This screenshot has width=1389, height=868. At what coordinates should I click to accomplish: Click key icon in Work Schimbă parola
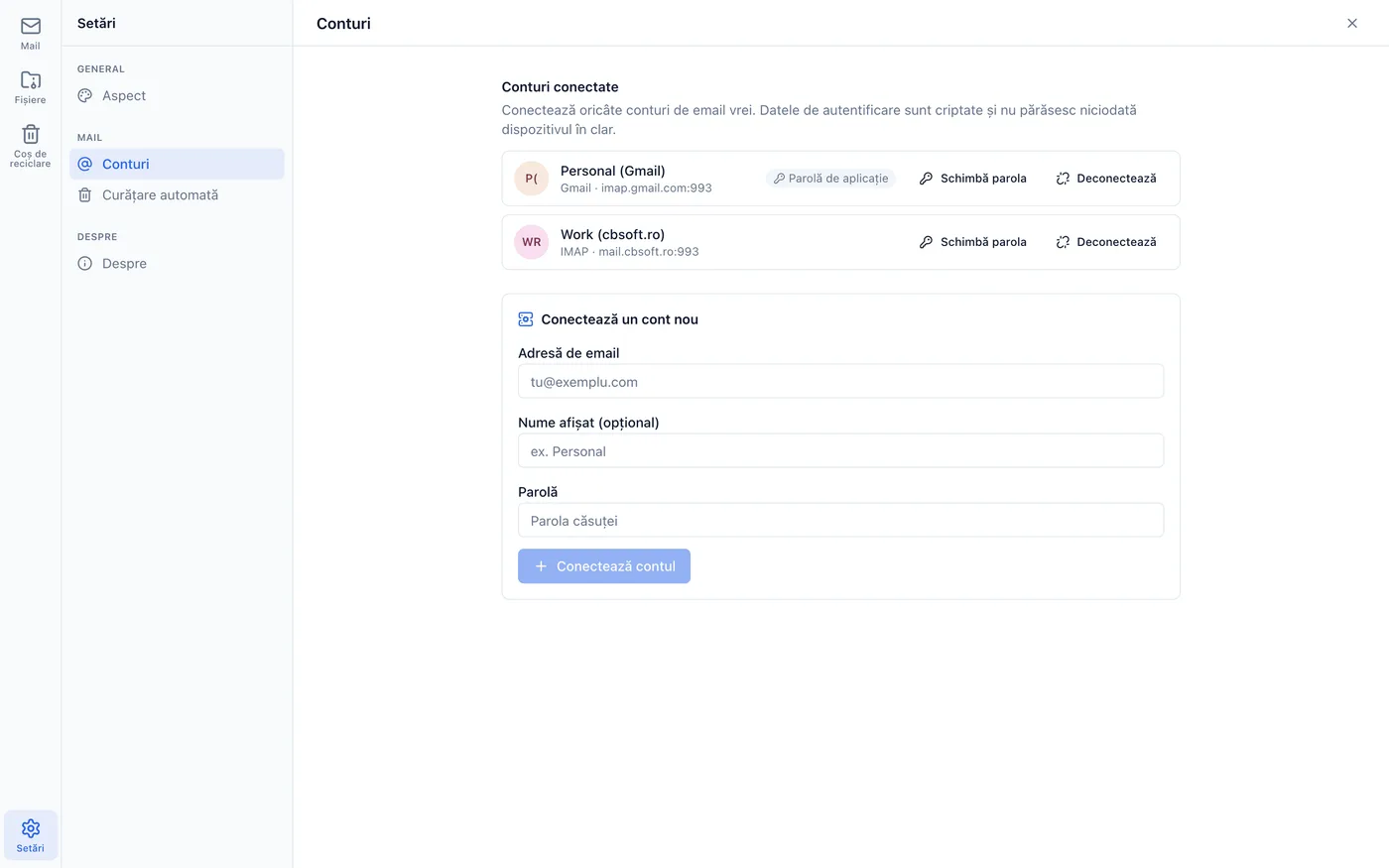[926, 242]
